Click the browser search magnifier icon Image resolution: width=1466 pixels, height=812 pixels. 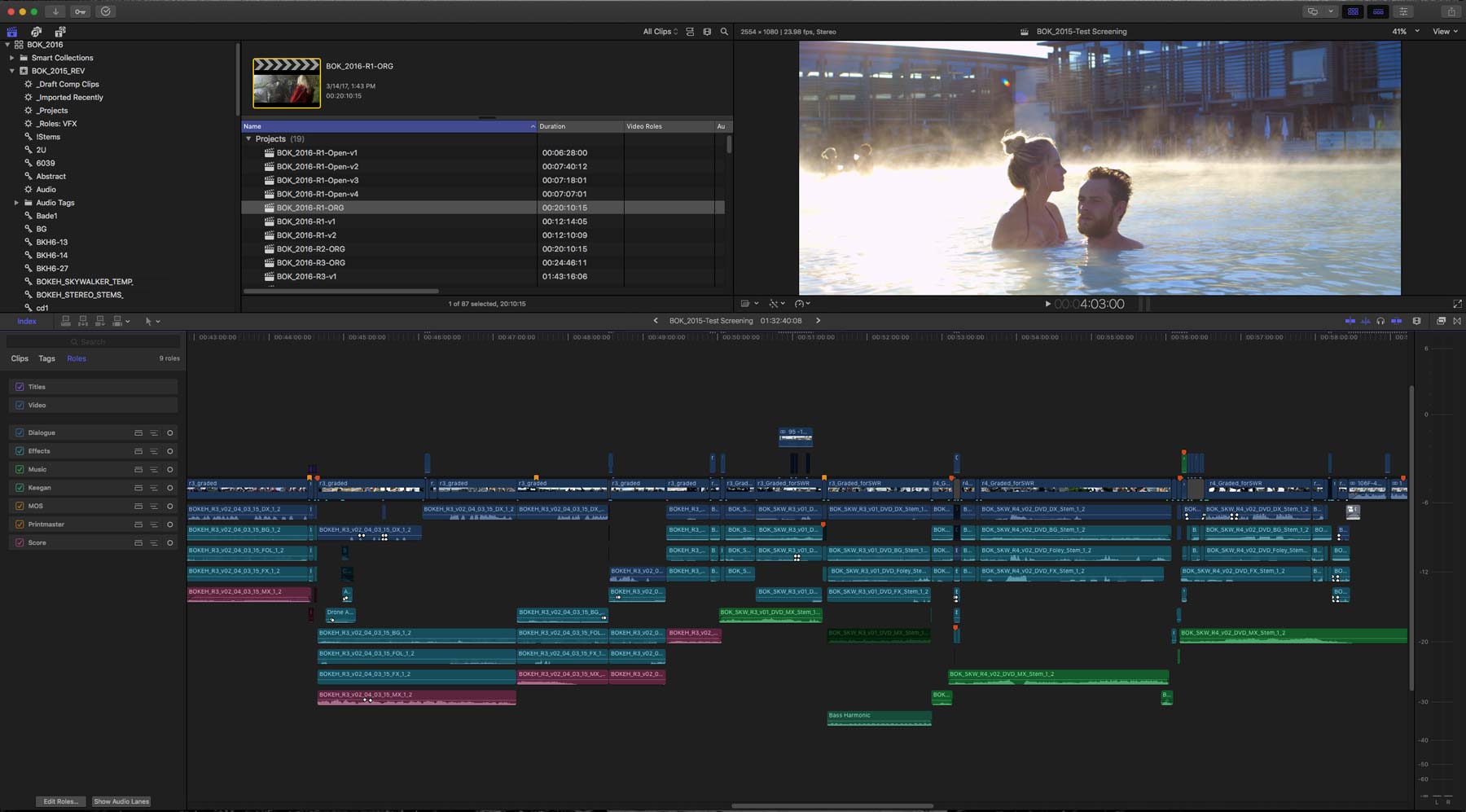click(724, 32)
